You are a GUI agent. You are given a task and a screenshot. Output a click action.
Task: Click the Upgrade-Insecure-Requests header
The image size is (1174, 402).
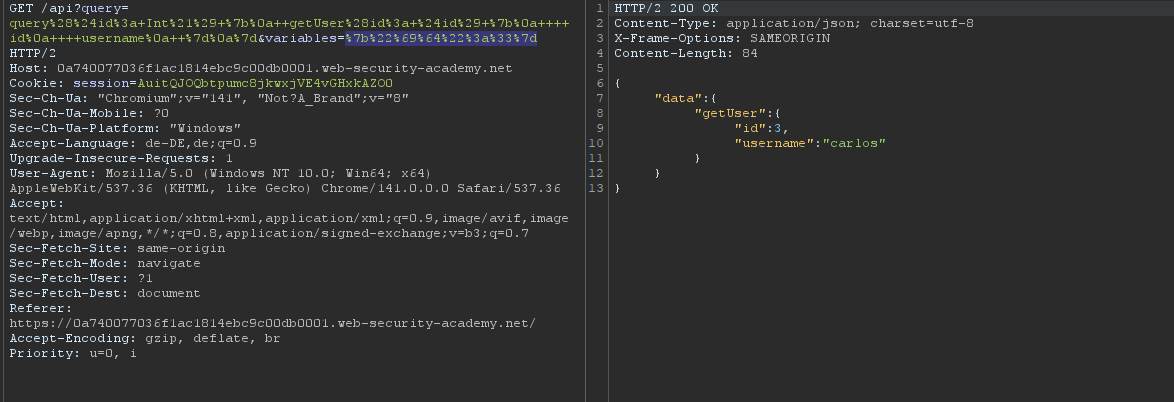(121, 158)
